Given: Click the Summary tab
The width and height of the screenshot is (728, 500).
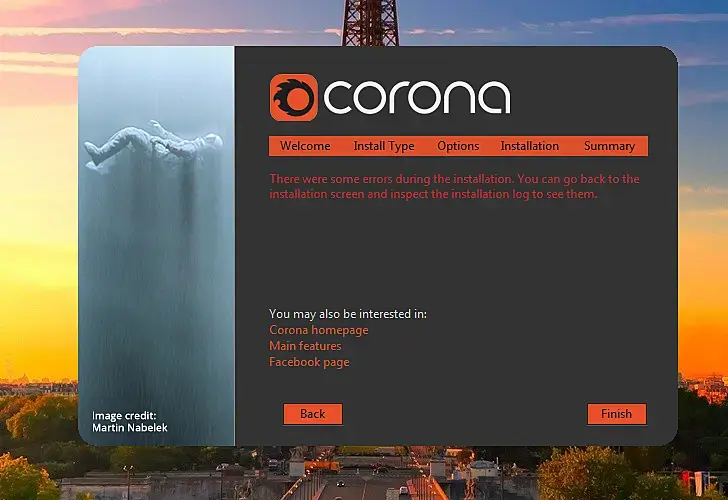Looking at the screenshot, I should pyautogui.click(x=609, y=146).
